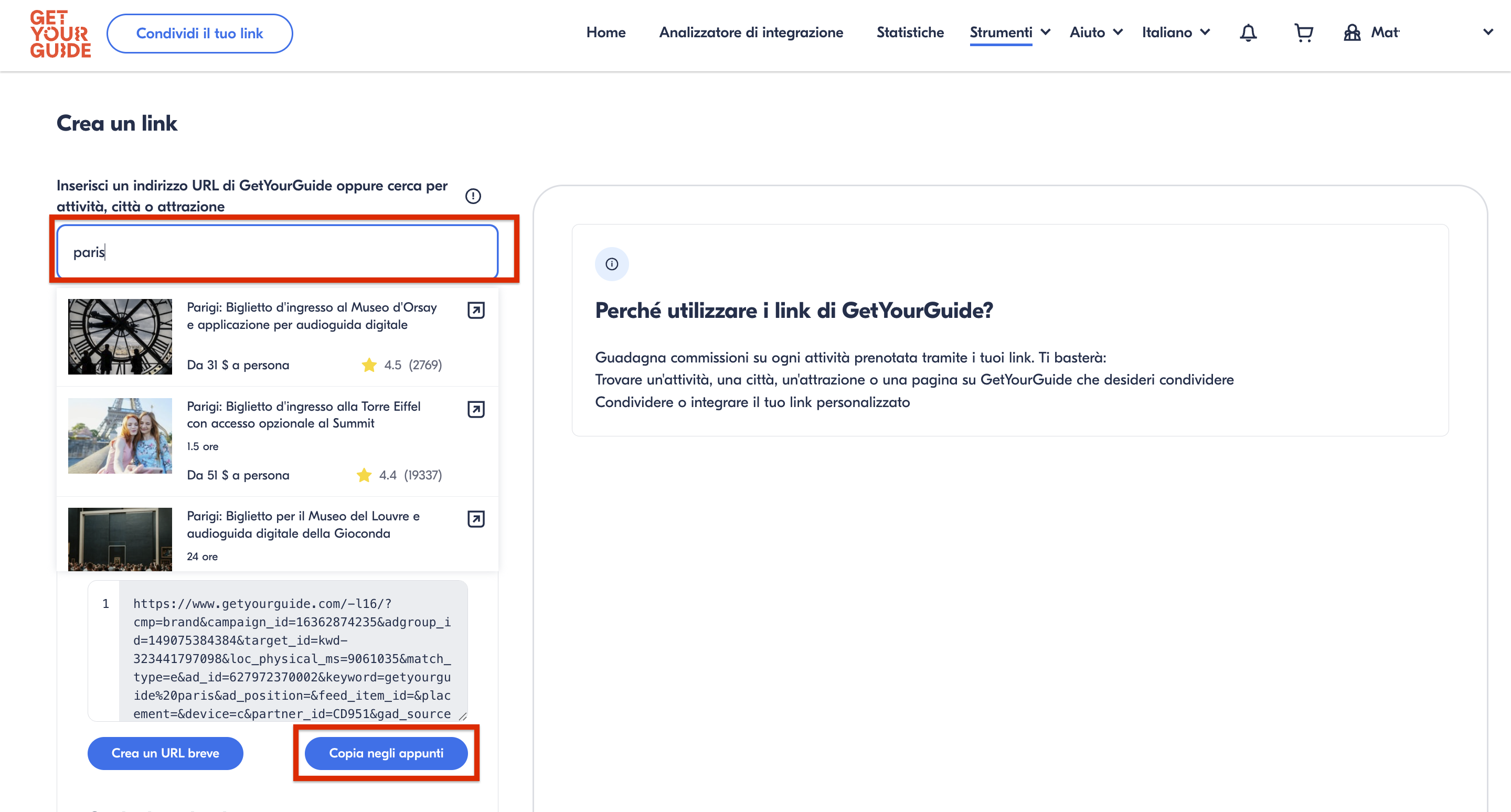
Task: Open the Italiano language selector
Action: pyautogui.click(x=1175, y=33)
